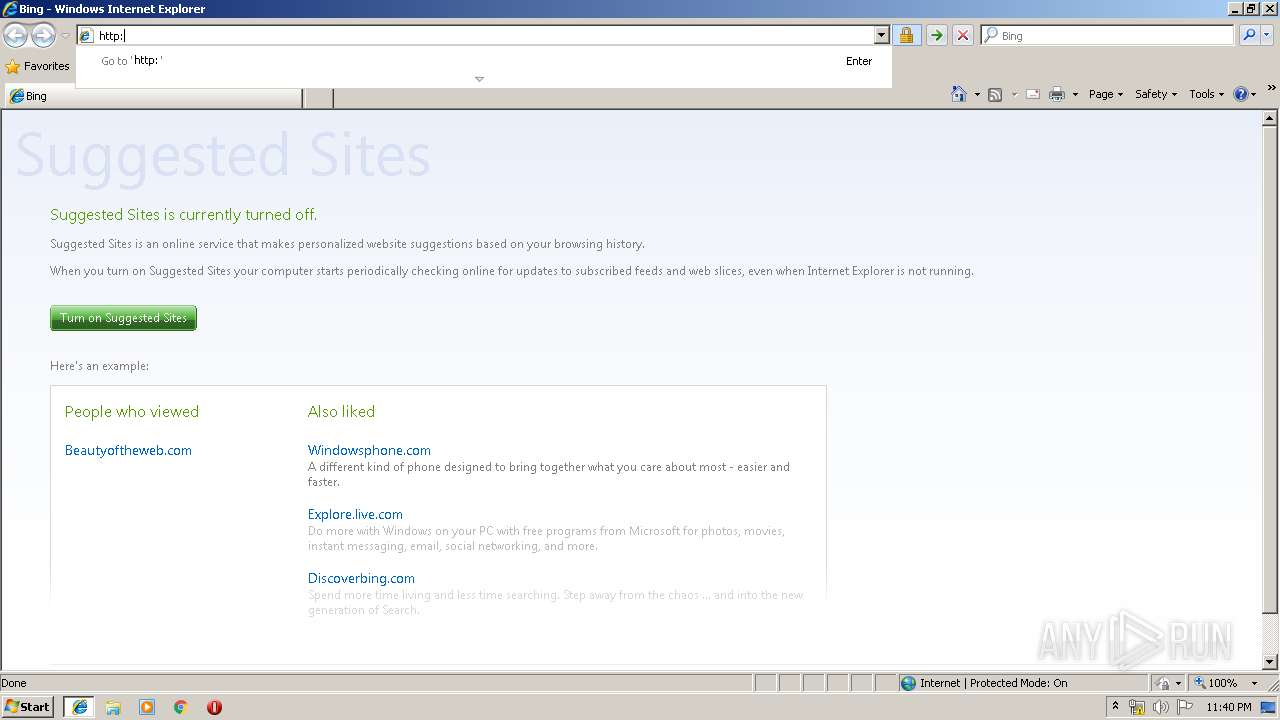Viewport: 1280px width, 720px height.
Task: Open the Opera taskbar icon
Action: pyautogui.click(x=214, y=707)
